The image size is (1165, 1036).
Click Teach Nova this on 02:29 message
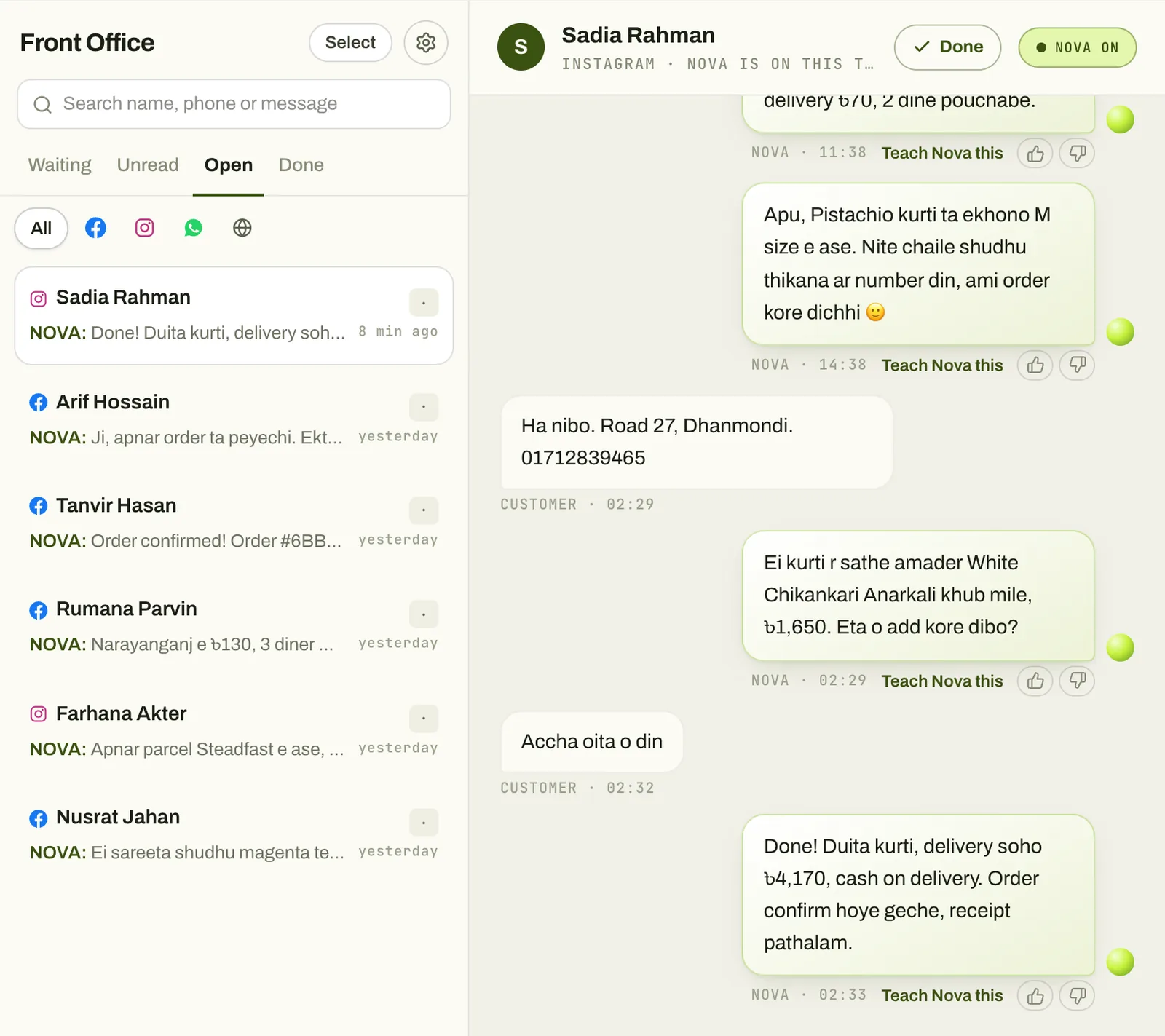(942, 681)
